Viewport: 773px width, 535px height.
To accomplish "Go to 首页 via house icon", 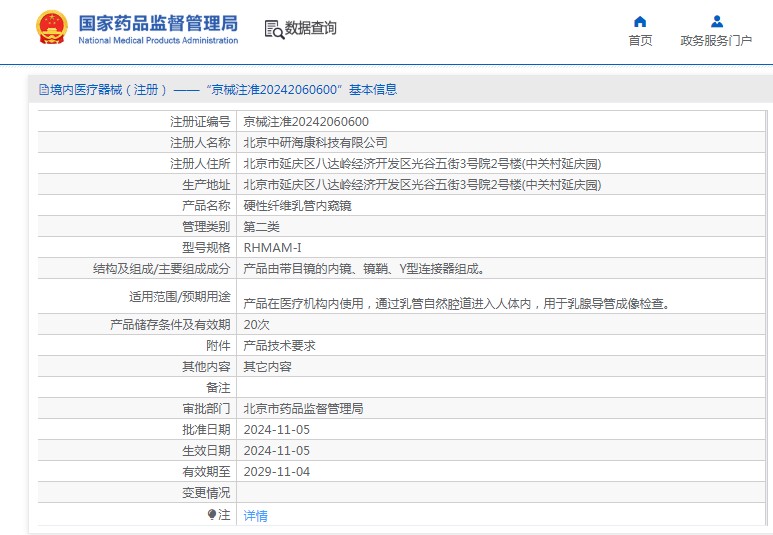I will [640, 22].
